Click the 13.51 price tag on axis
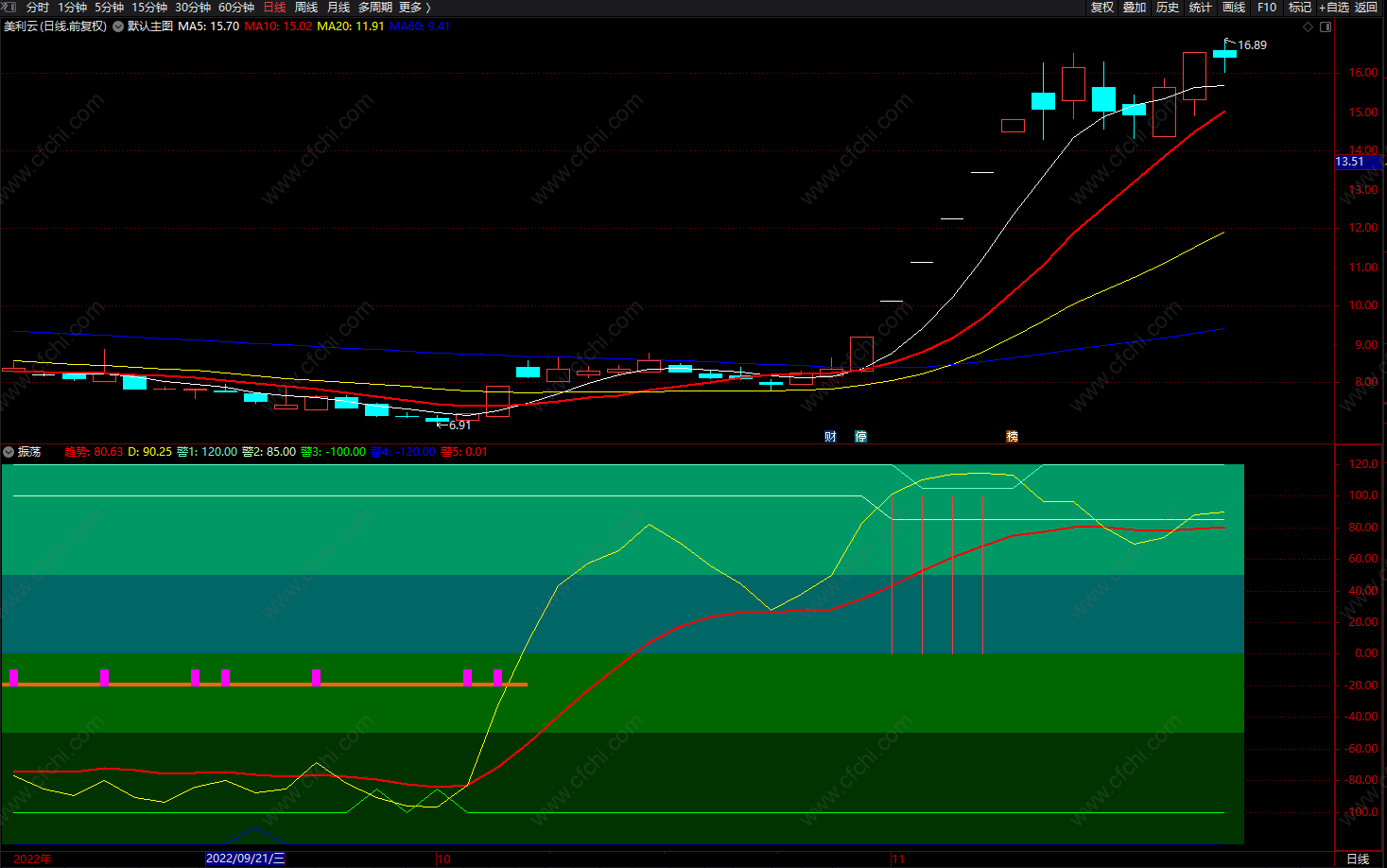 coord(1350,162)
